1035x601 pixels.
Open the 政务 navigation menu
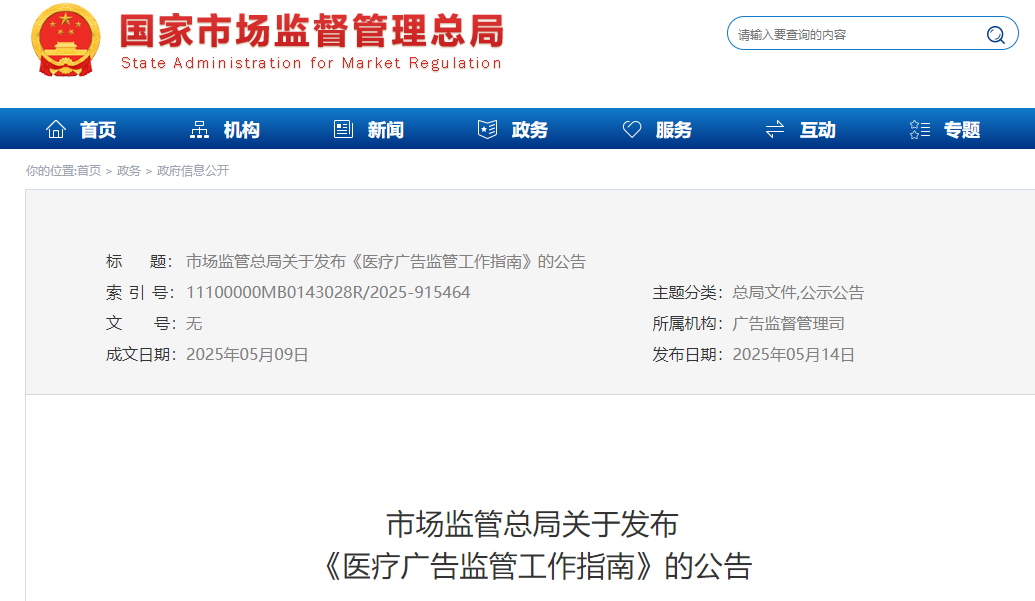(x=530, y=128)
